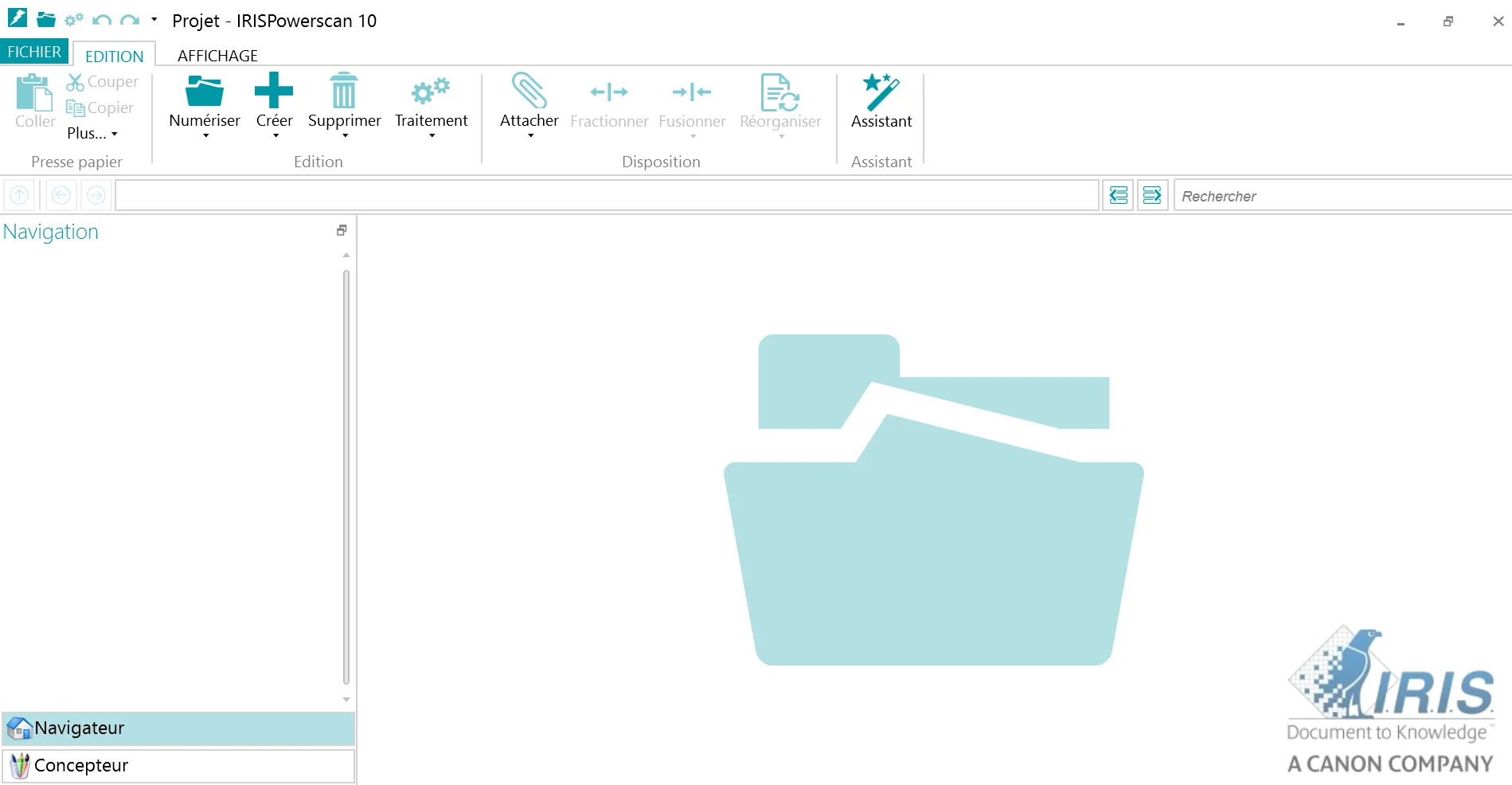Open project folder icon in title bar
This screenshot has height=785, width=1512.
(46, 19)
